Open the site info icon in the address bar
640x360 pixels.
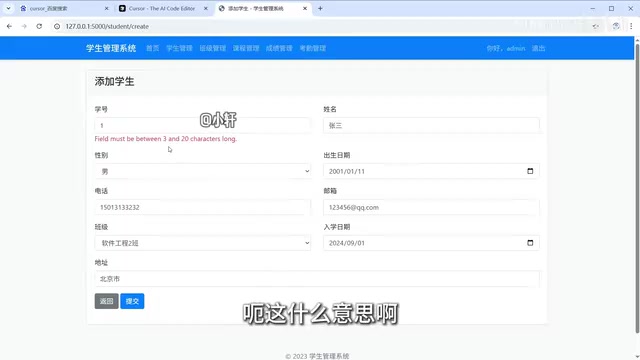tap(57, 26)
